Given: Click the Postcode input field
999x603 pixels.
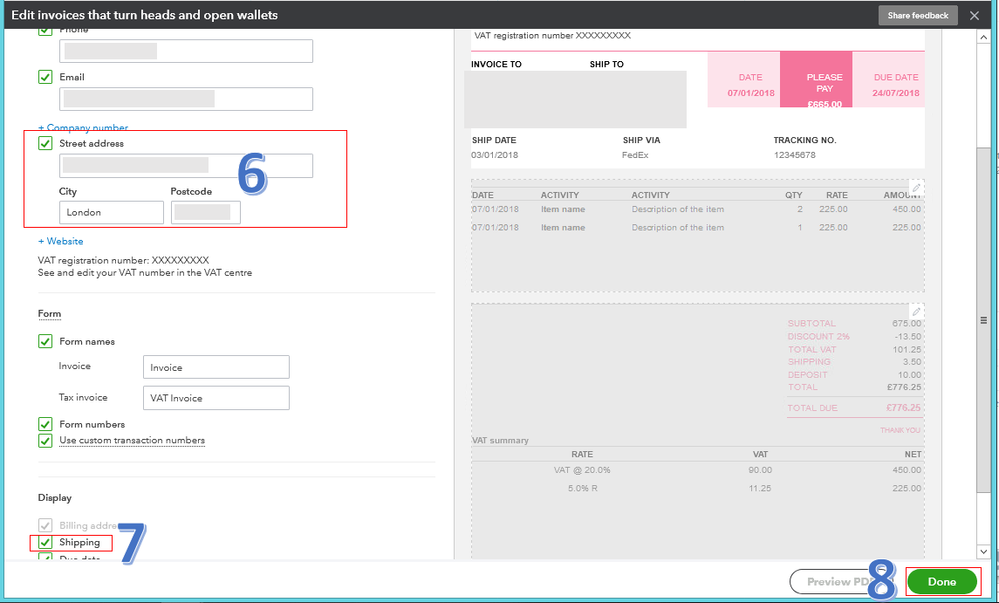Looking at the screenshot, I should click(206, 212).
